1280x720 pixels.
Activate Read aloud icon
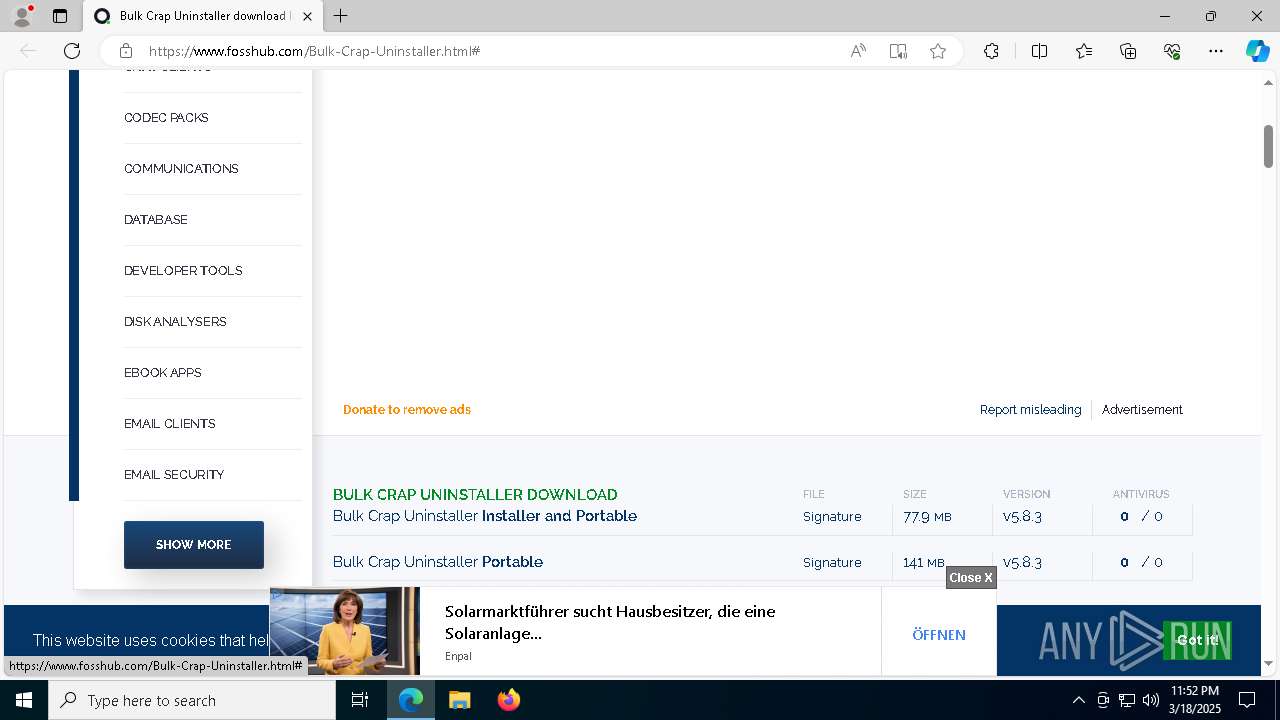pyautogui.click(x=858, y=51)
